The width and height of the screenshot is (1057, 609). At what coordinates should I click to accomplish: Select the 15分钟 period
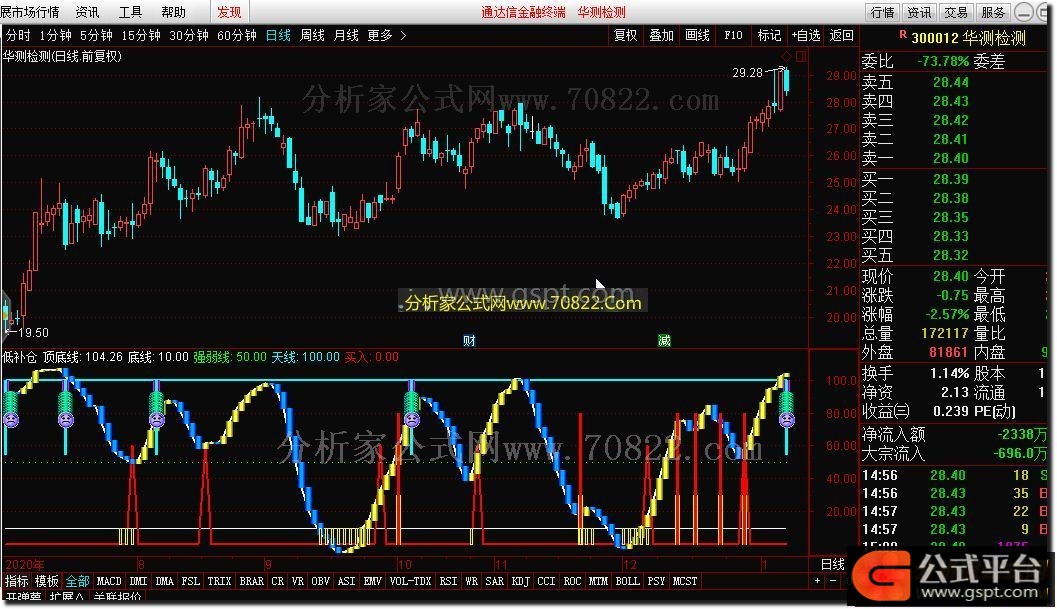[141, 35]
